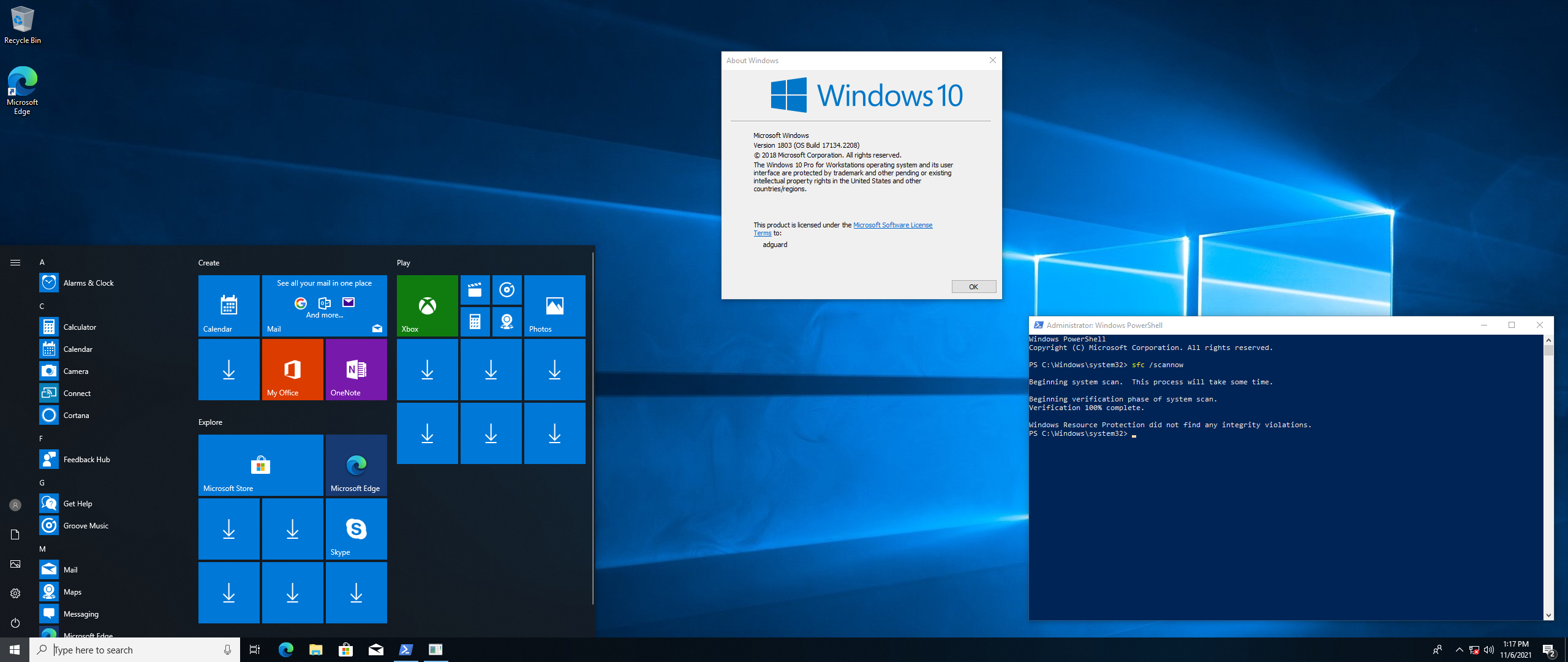Viewport: 1568px width, 662px height.
Task: Open the Groove Music small tile
Action: (x=507, y=290)
